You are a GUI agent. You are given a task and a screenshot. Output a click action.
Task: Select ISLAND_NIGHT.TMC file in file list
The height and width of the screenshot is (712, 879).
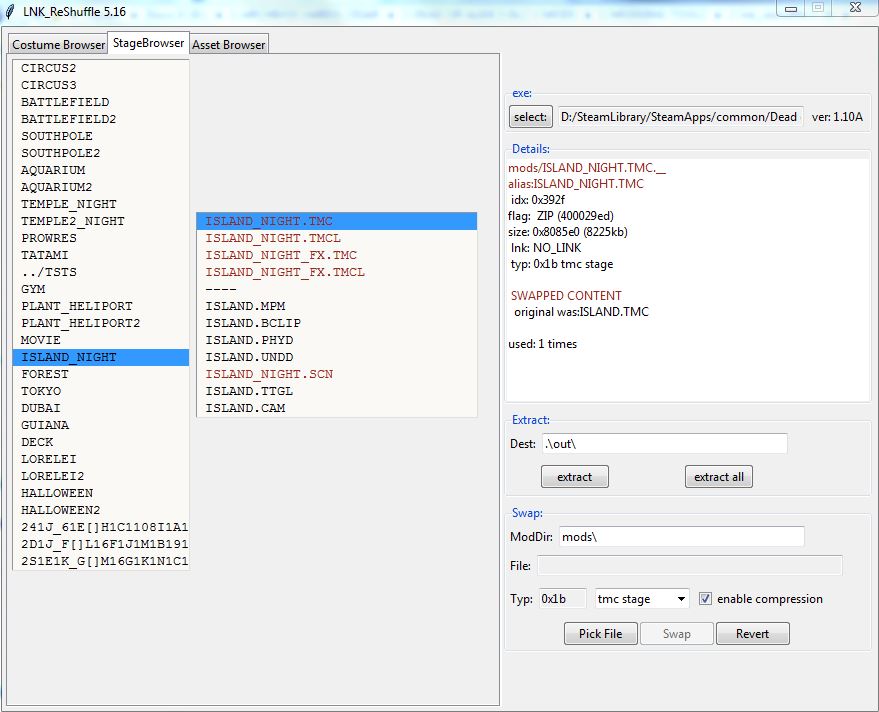point(336,221)
